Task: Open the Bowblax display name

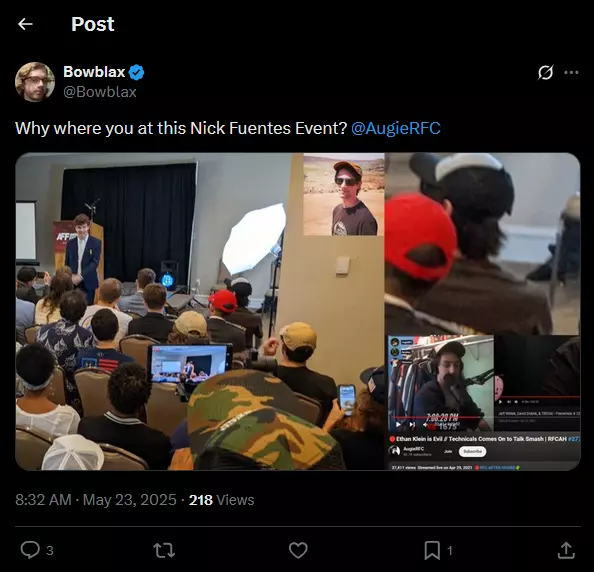Action: click(x=94, y=72)
